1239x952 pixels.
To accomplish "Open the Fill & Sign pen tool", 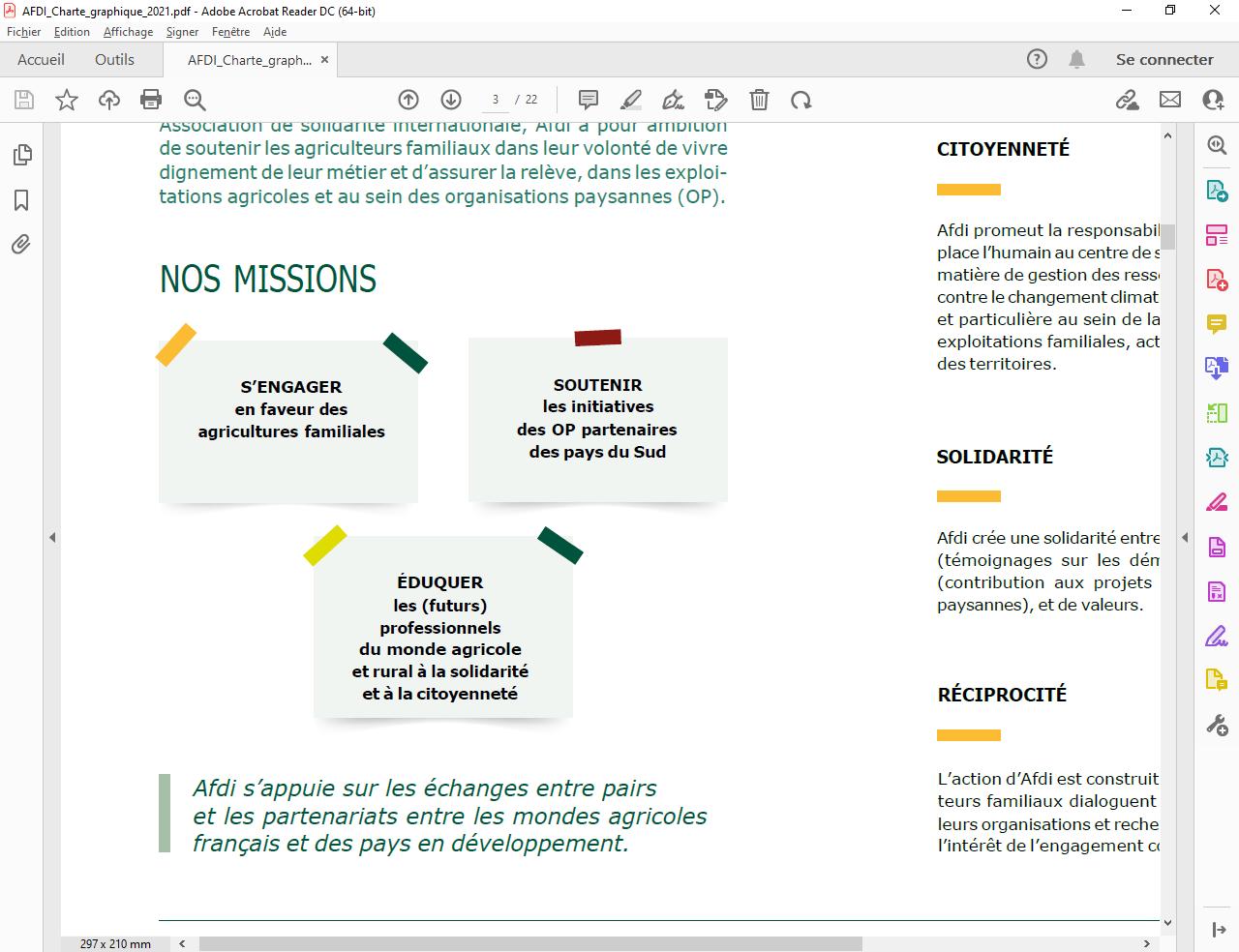I will (x=673, y=100).
